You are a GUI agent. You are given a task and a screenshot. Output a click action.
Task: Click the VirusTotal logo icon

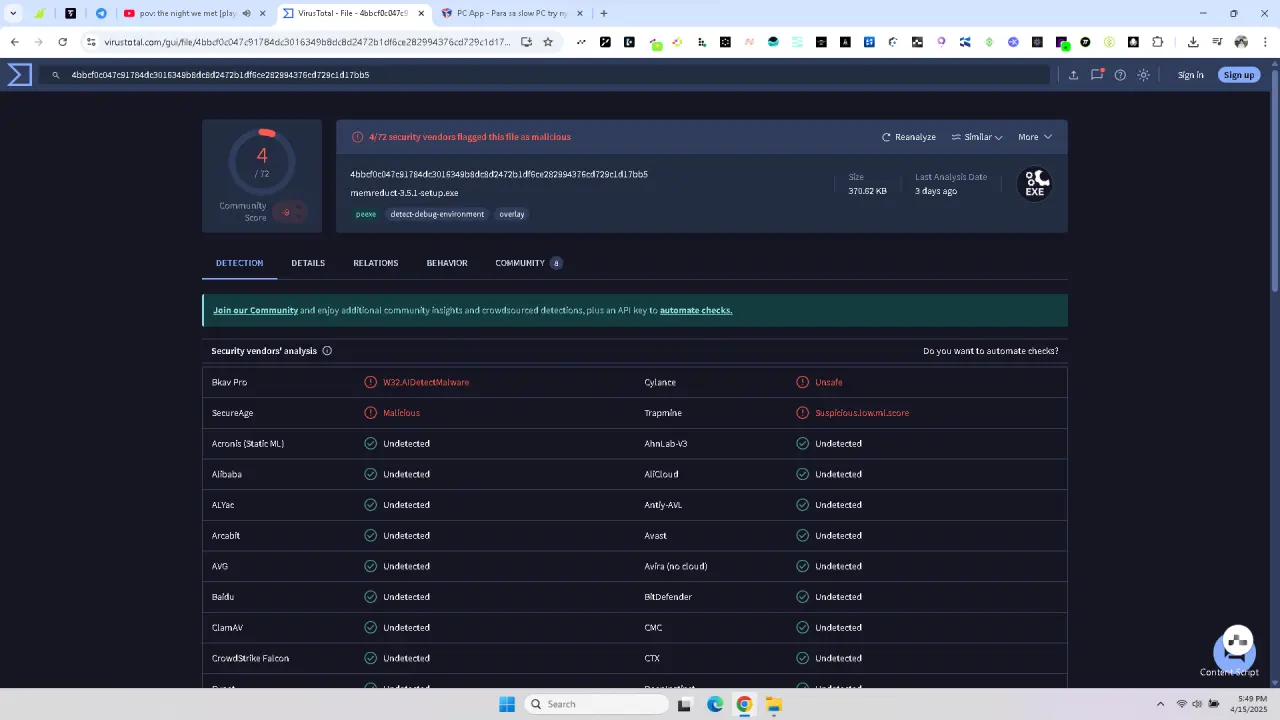[x=20, y=75]
